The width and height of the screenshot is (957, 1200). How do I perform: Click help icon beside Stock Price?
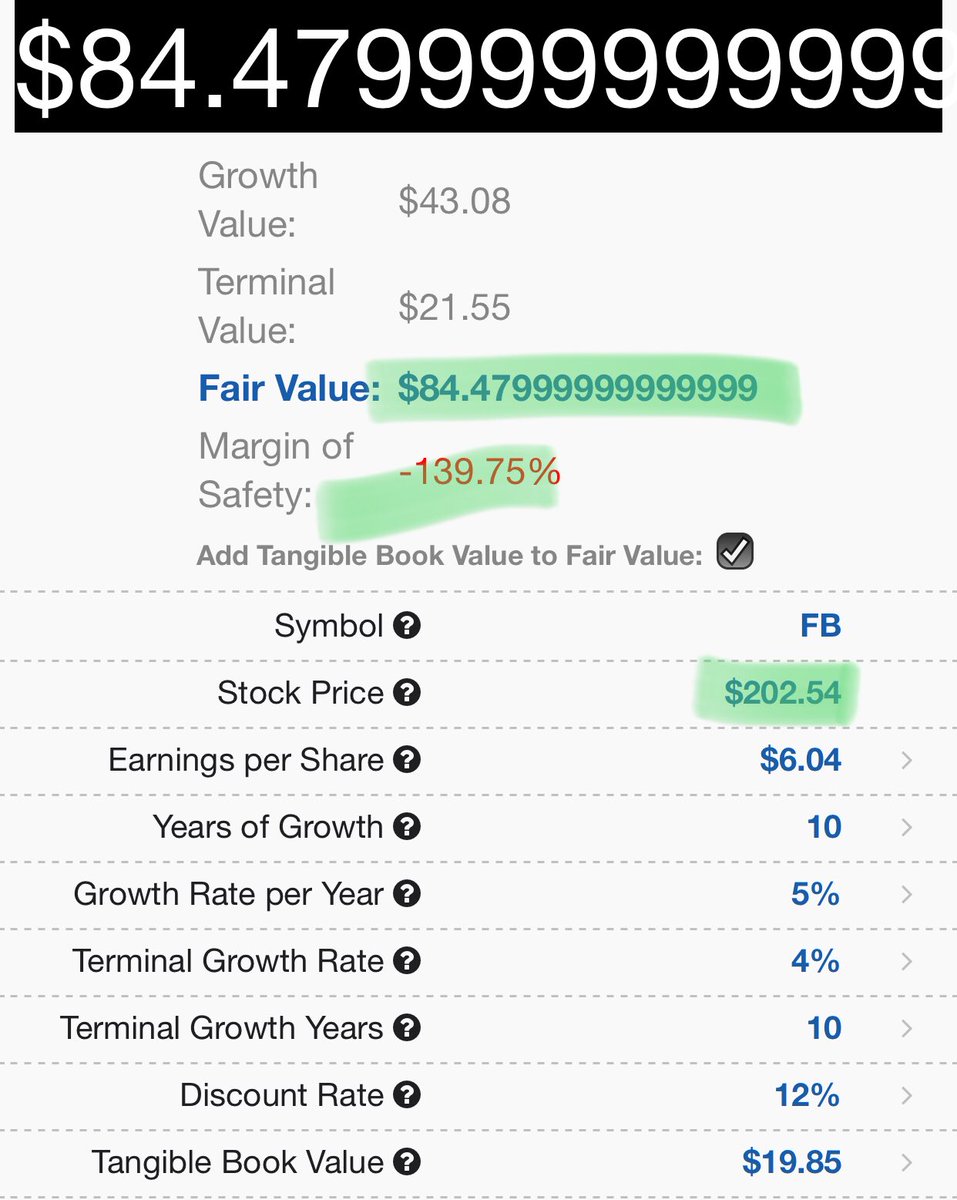pos(406,693)
